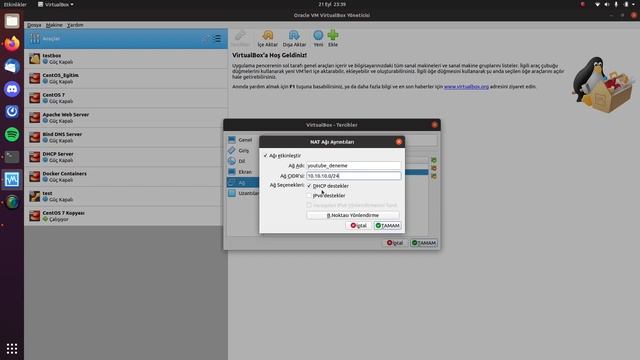The image size is (640, 360).
Task: Open the Dosya menu
Action: coord(34,25)
